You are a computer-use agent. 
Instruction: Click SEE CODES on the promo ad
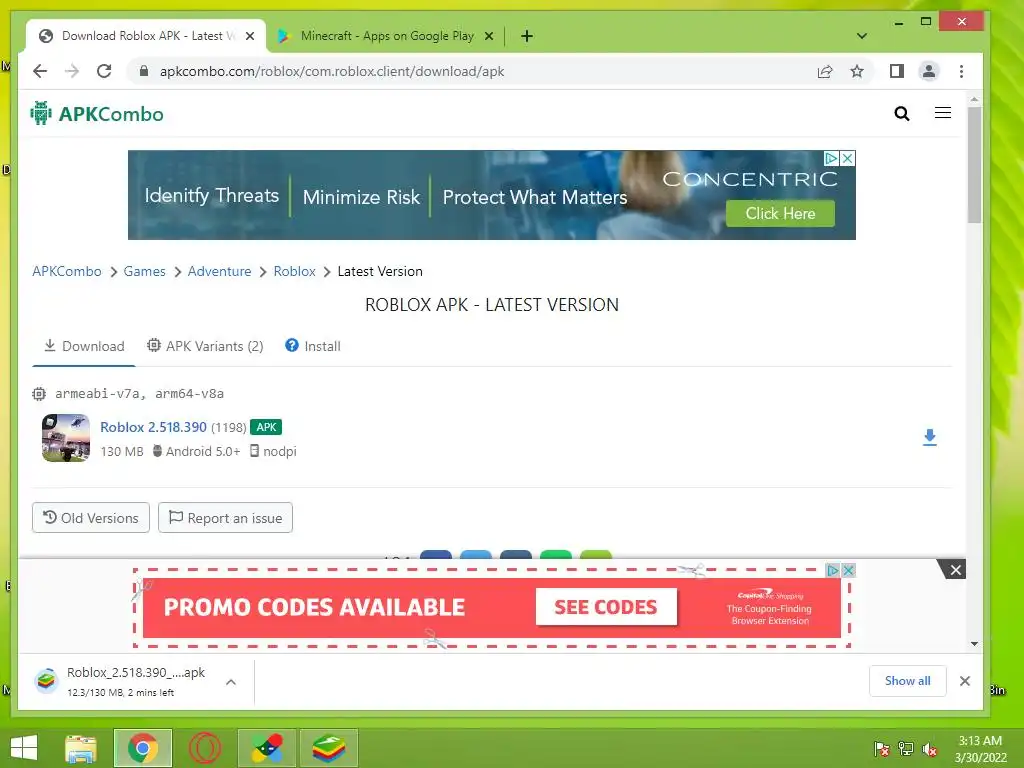coord(606,607)
